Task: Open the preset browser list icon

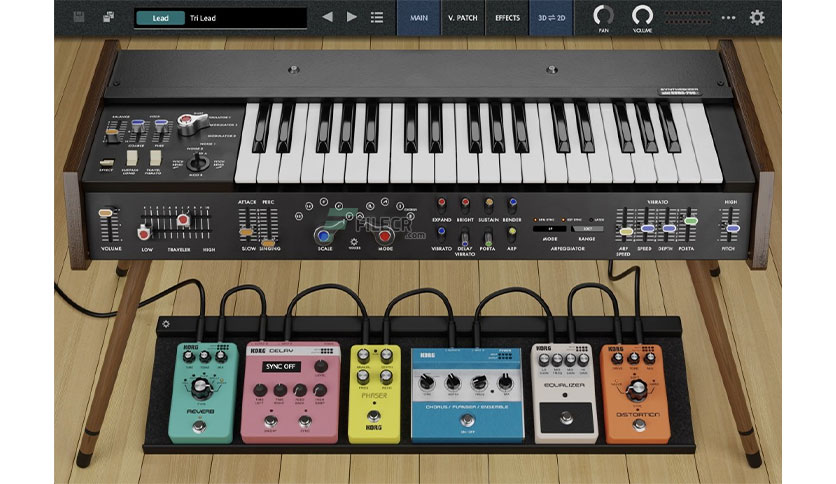Action: tap(377, 18)
